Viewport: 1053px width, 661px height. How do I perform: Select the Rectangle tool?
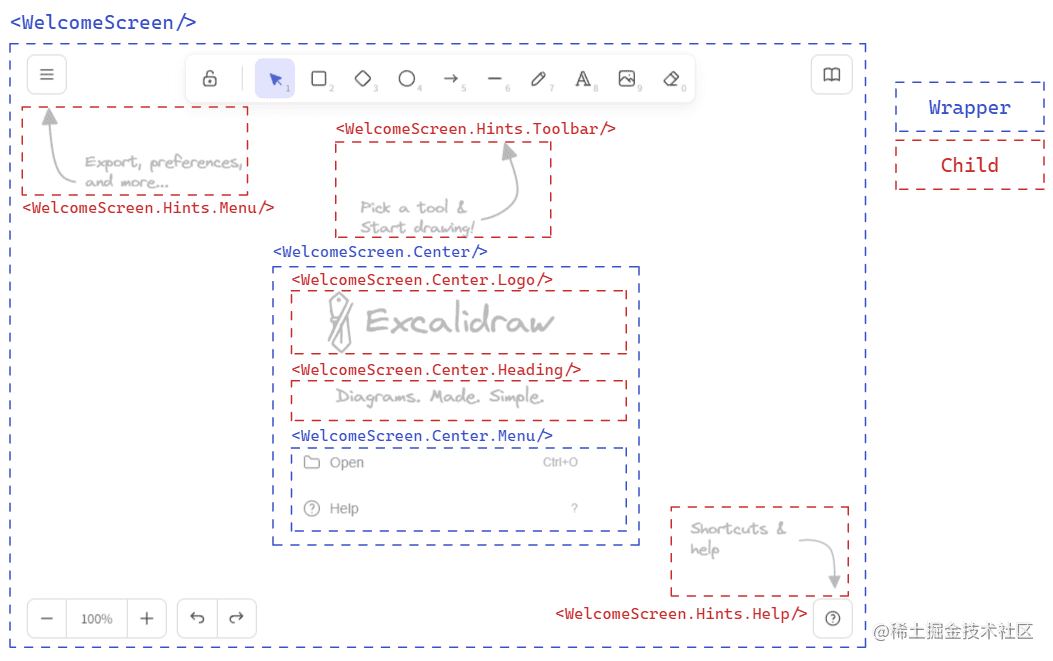click(319, 79)
